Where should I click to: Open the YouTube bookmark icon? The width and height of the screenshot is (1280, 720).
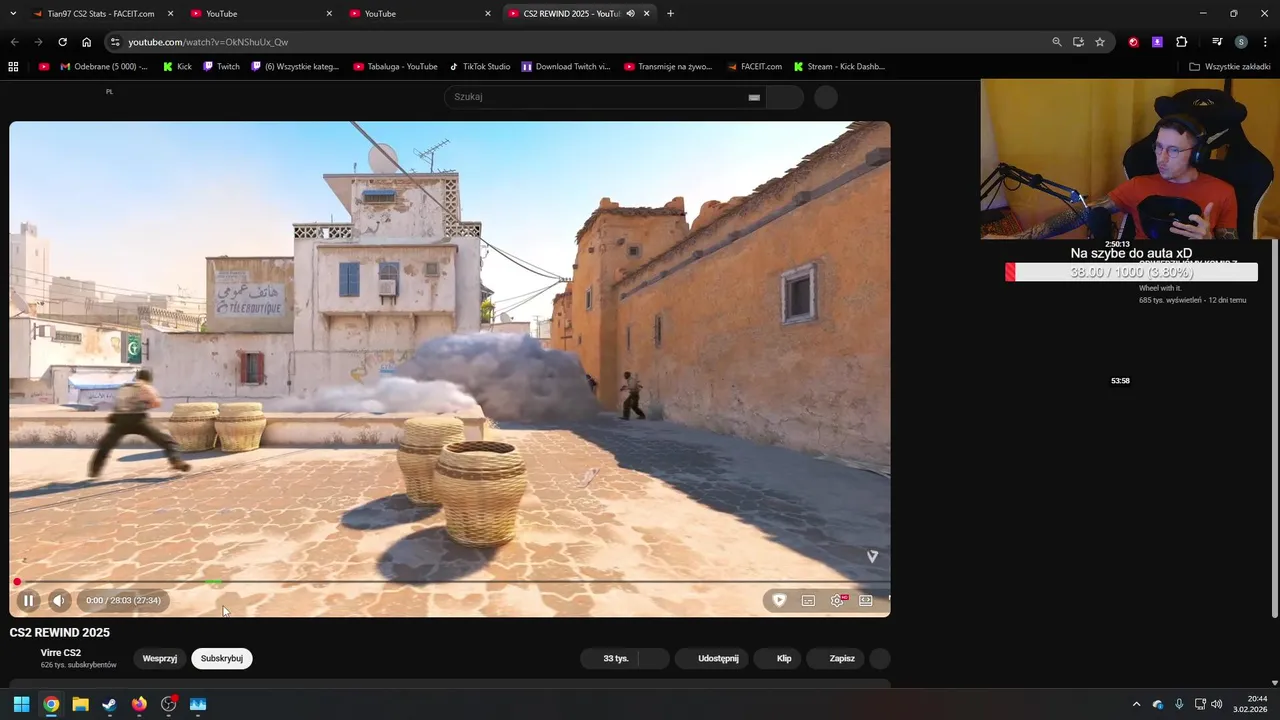coord(44,67)
